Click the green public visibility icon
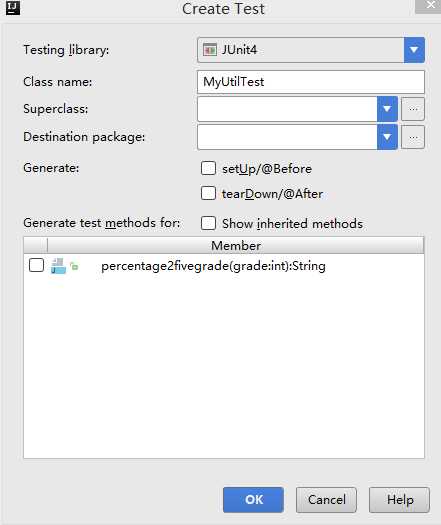 pos(74,266)
